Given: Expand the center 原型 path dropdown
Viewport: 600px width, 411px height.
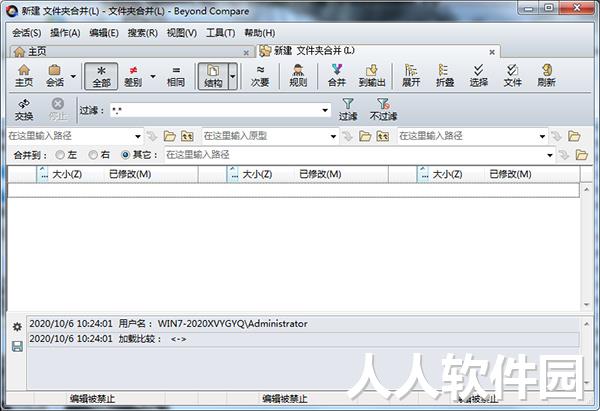Looking at the screenshot, I should pyautogui.click(x=333, y=136).
